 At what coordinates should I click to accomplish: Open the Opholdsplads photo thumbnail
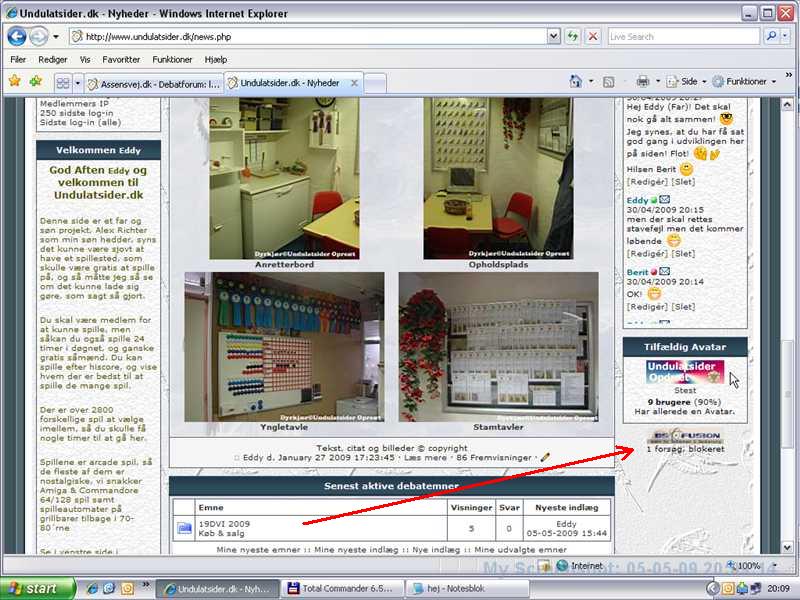click(x=498, y=179)
